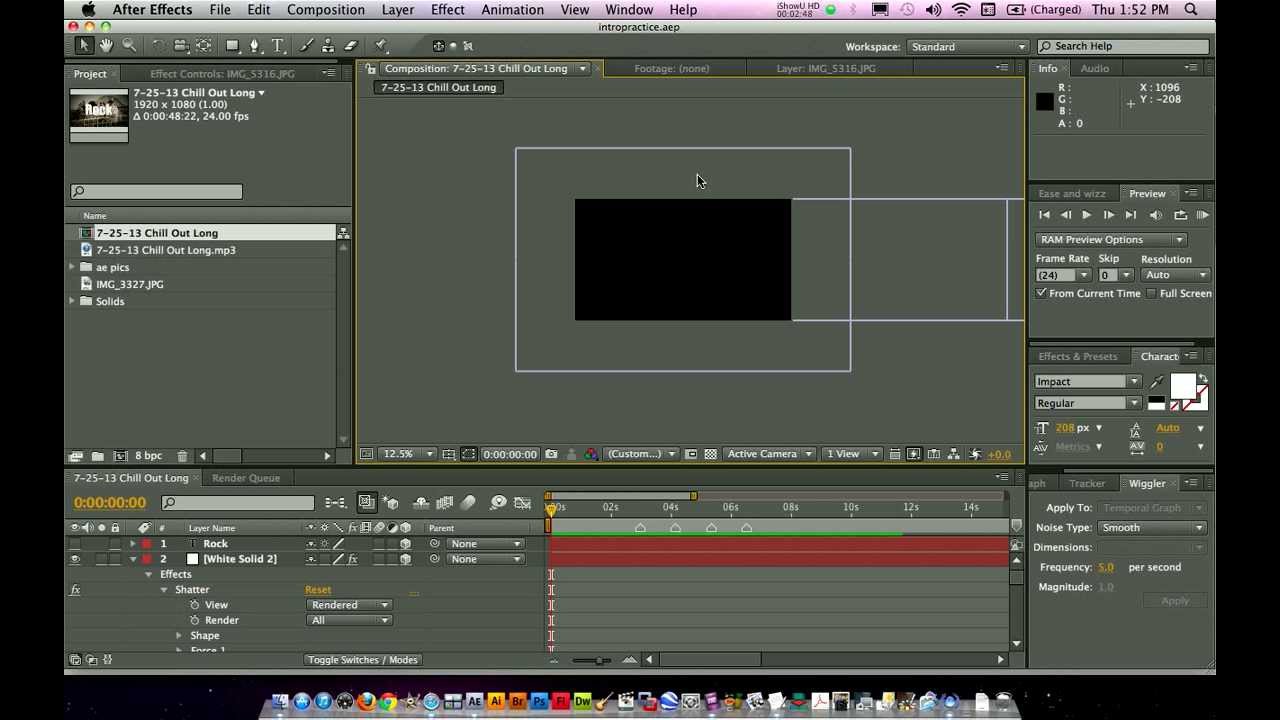Select the Rectangle shape tool
The image size is (1280, 720).
coord(232,46)
